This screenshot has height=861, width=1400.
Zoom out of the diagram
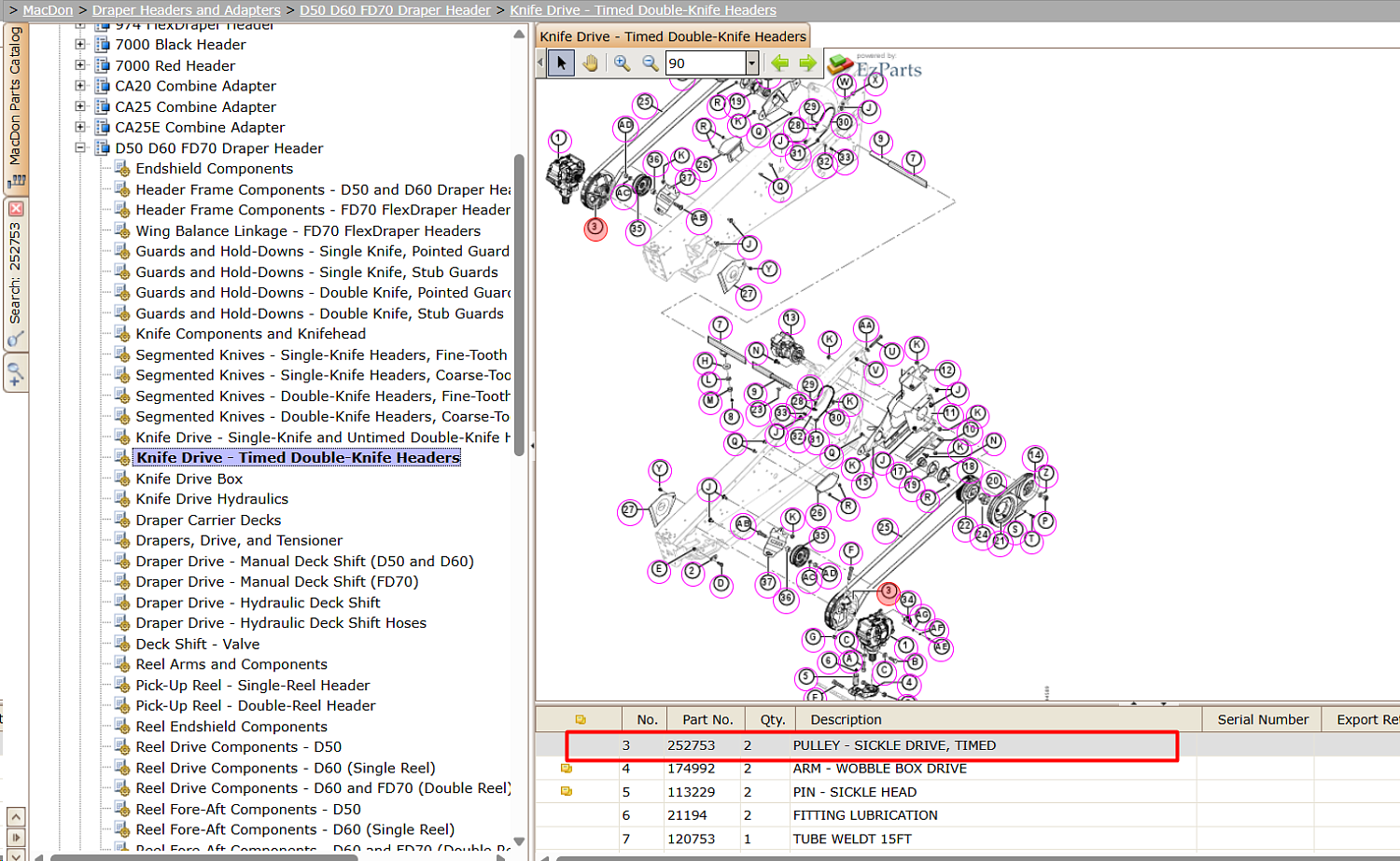[650, 63]
